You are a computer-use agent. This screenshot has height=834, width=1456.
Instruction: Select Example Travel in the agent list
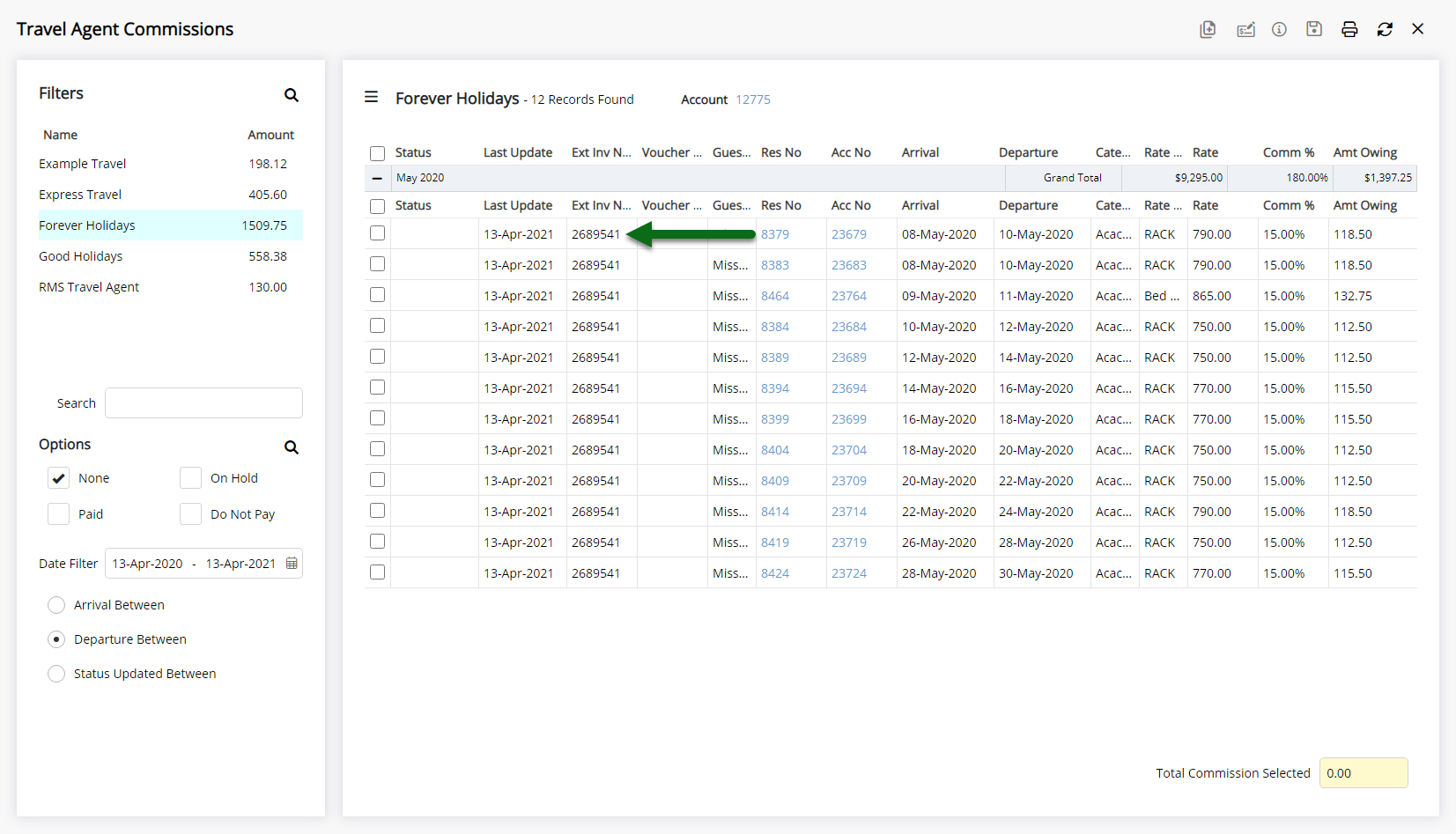click(x=171, y=164)
